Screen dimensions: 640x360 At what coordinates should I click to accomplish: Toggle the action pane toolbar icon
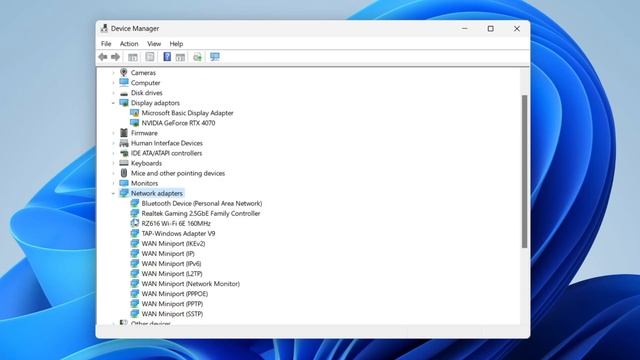click(180, 57)
